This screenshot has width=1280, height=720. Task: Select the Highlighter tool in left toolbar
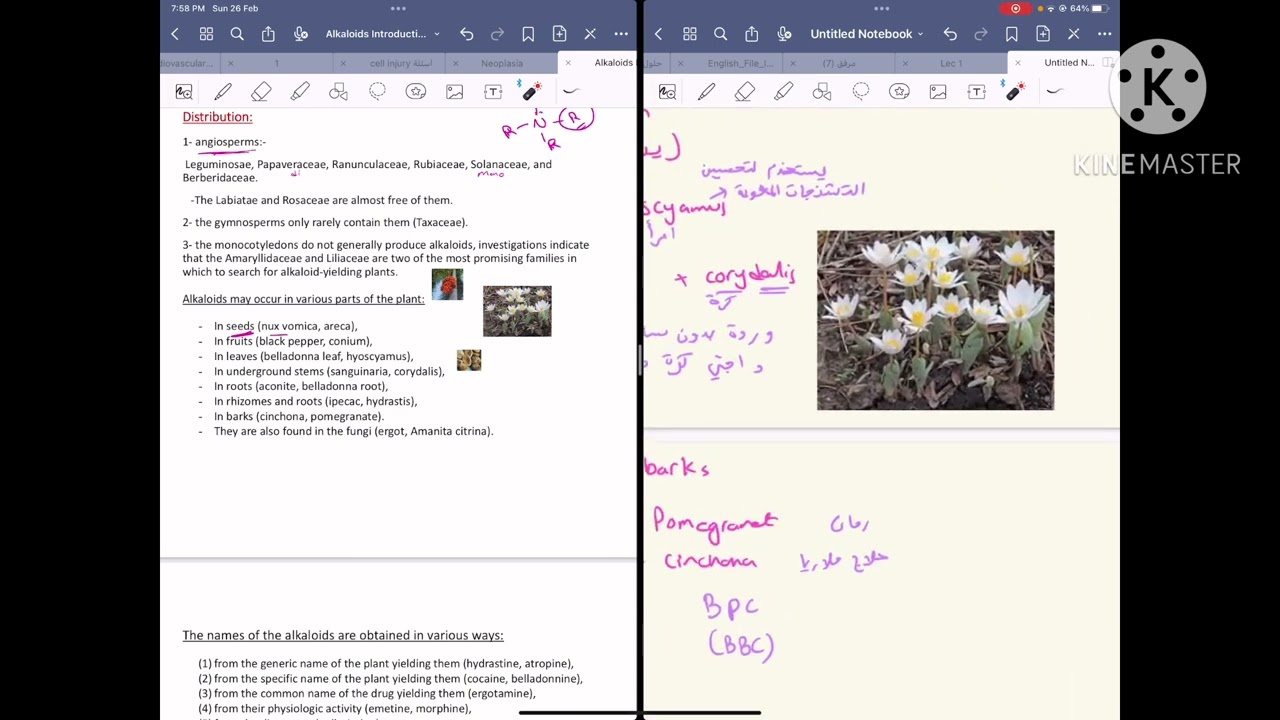(300, 92)
